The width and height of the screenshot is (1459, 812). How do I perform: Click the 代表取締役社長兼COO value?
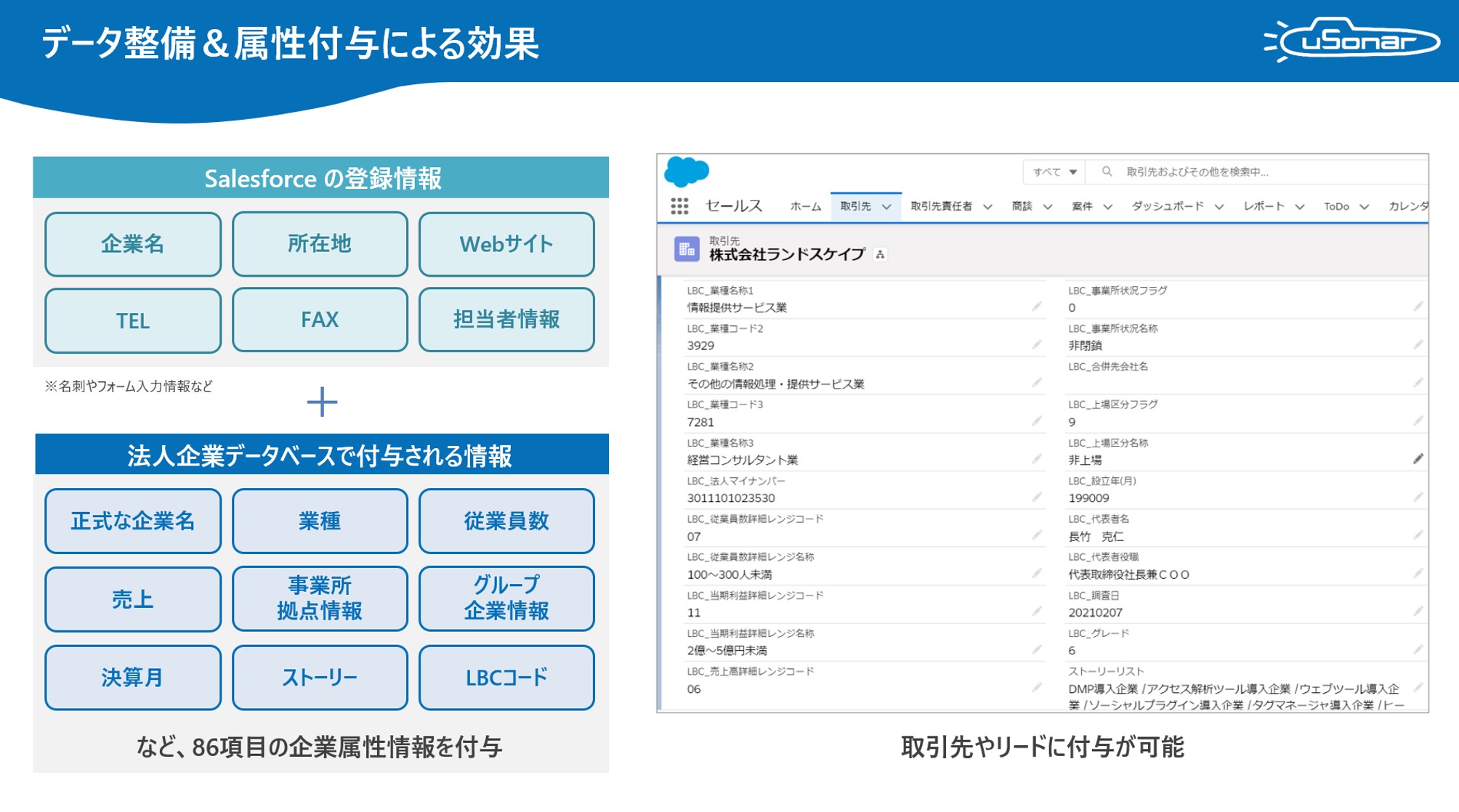[1128, 575]
